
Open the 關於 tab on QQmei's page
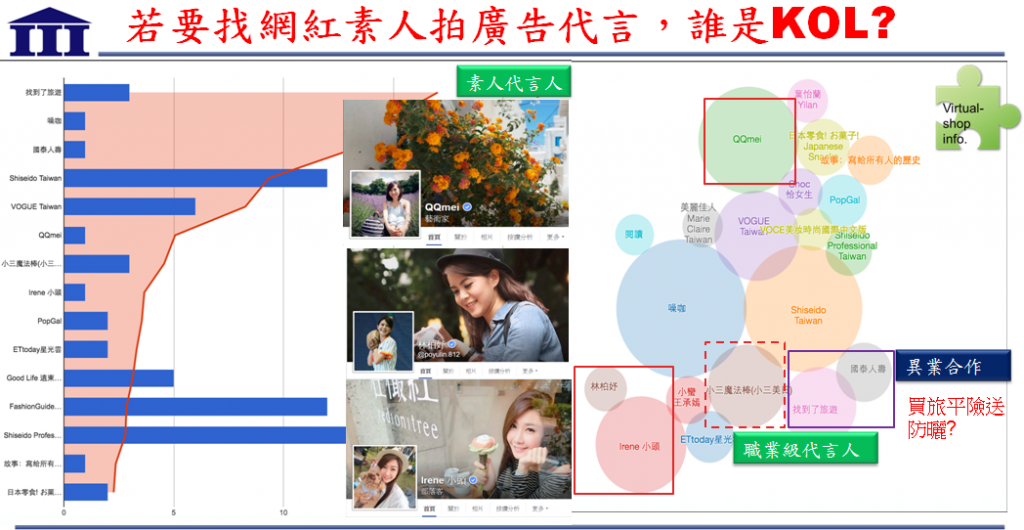(x=460, y=237)
